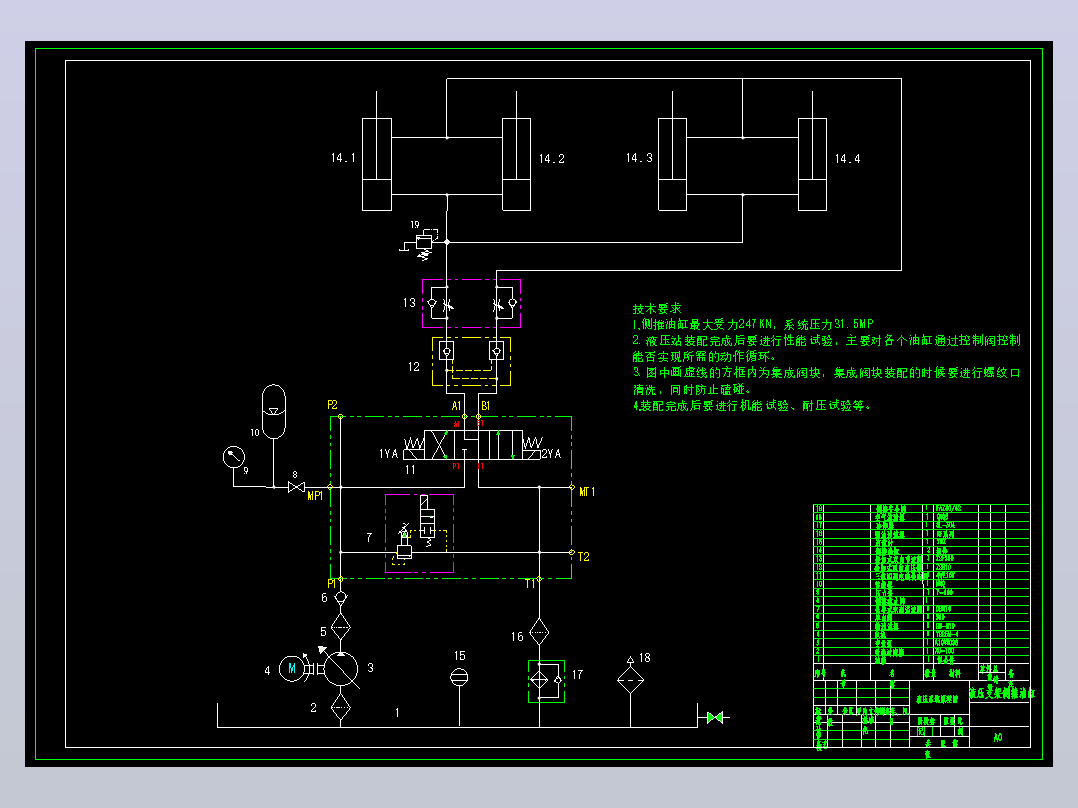This screenshot has height=808, width=1078.
Task: Click the air breather symbol labeled 18
Action: [x=630, y=679]
